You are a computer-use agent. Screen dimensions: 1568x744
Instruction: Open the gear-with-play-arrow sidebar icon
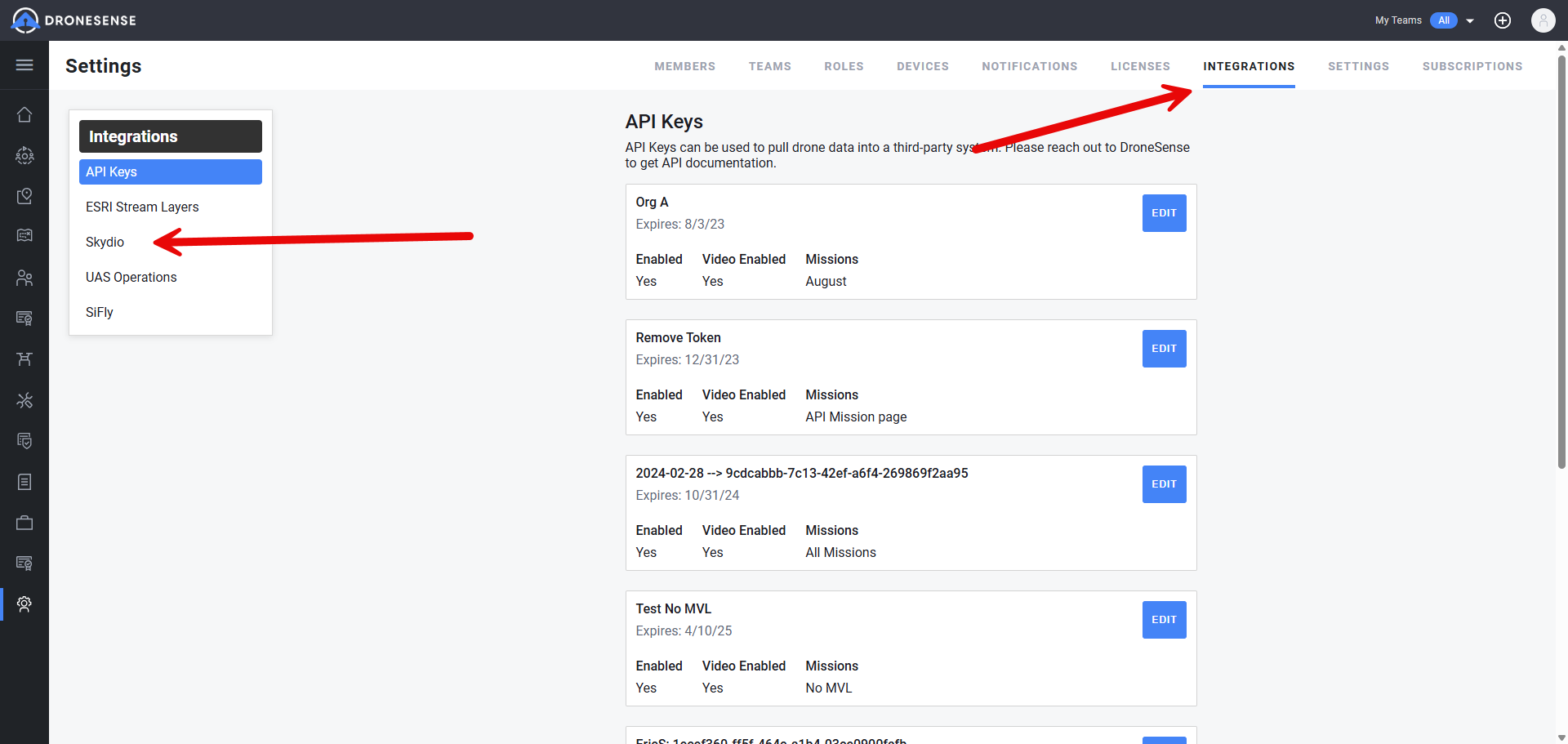coord(24,155)
